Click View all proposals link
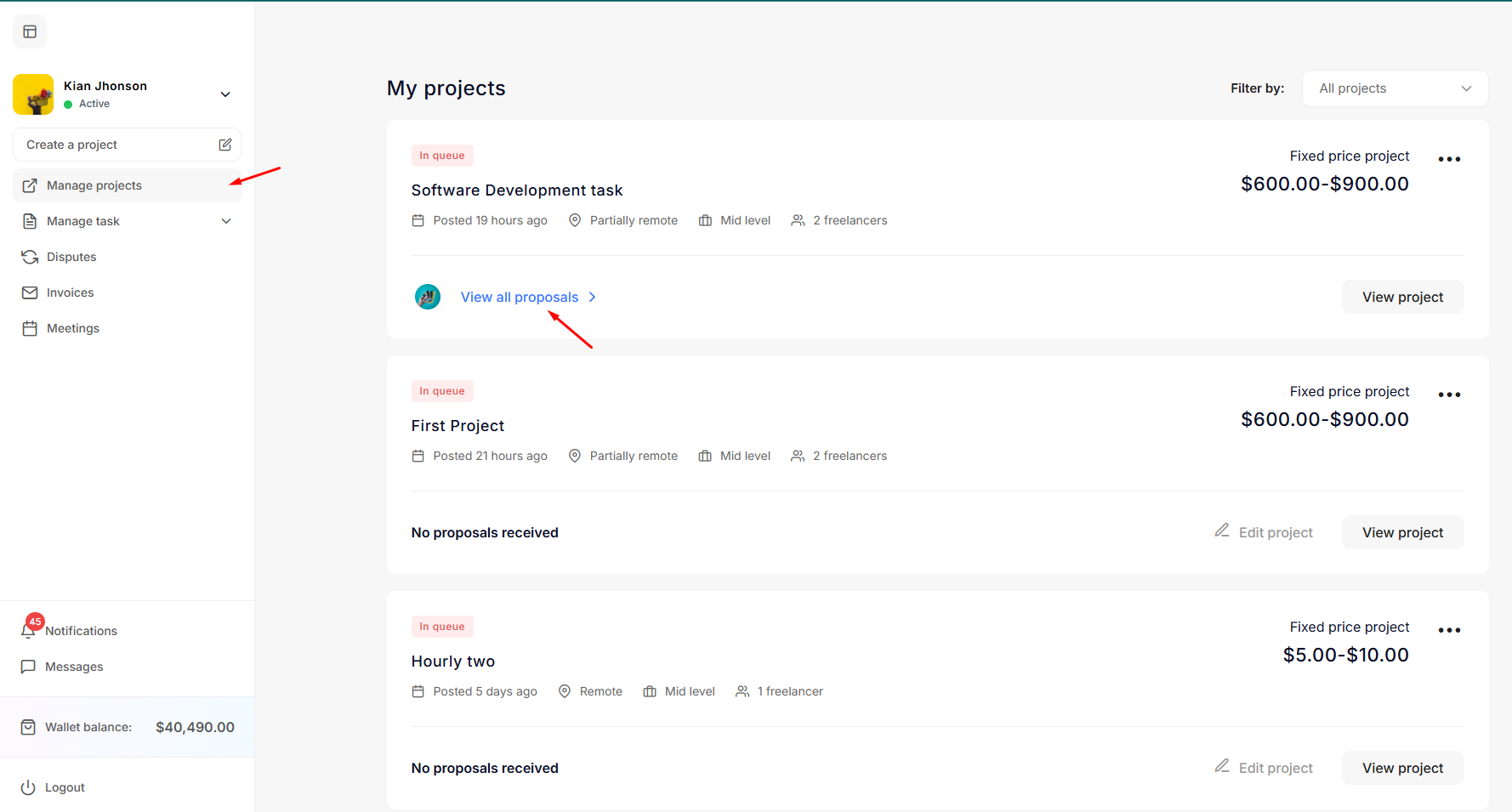The height and width of the screenshot is (812, 1512). [x=520, y=297]
